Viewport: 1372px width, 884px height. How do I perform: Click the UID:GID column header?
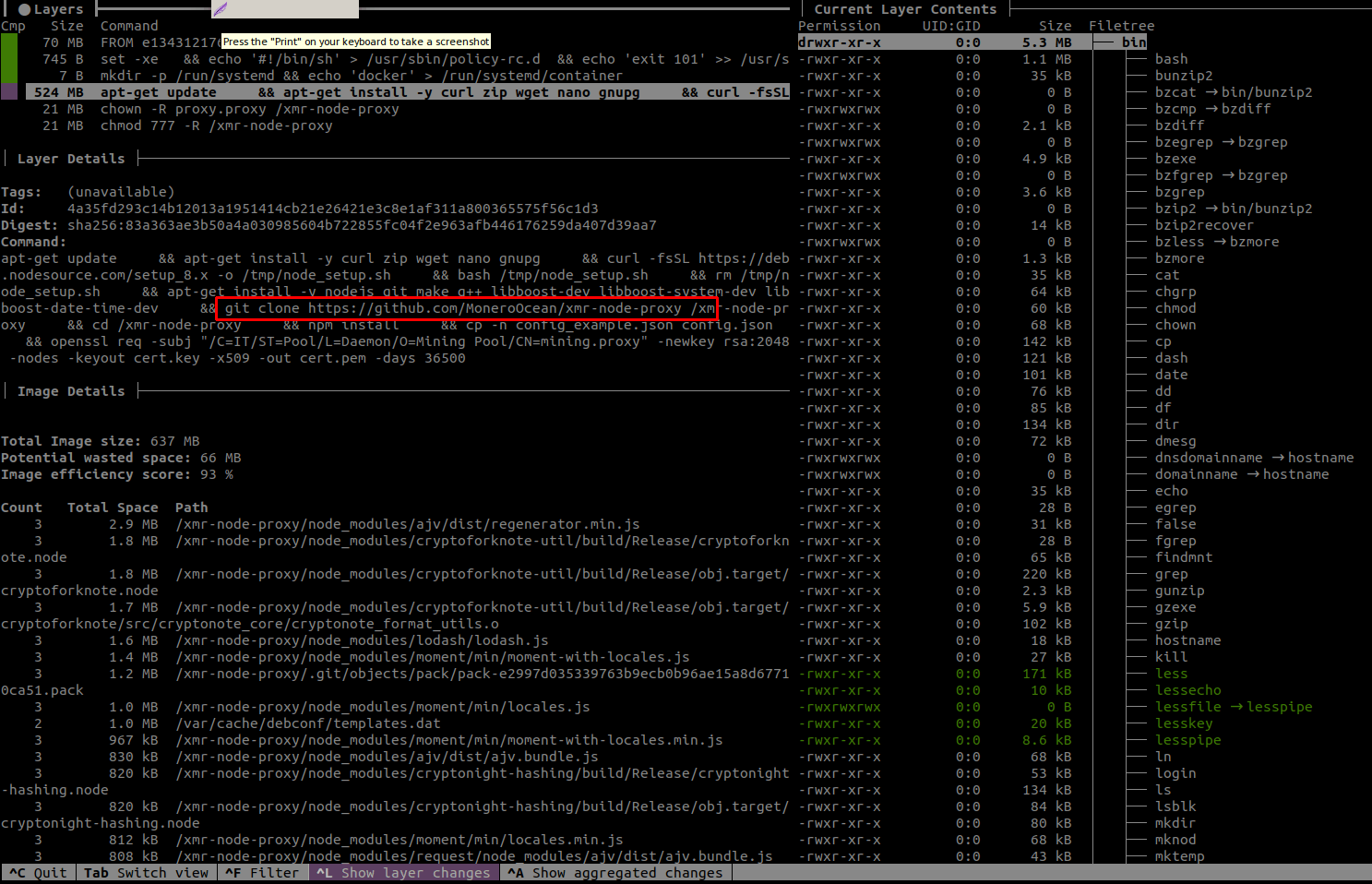951,26
